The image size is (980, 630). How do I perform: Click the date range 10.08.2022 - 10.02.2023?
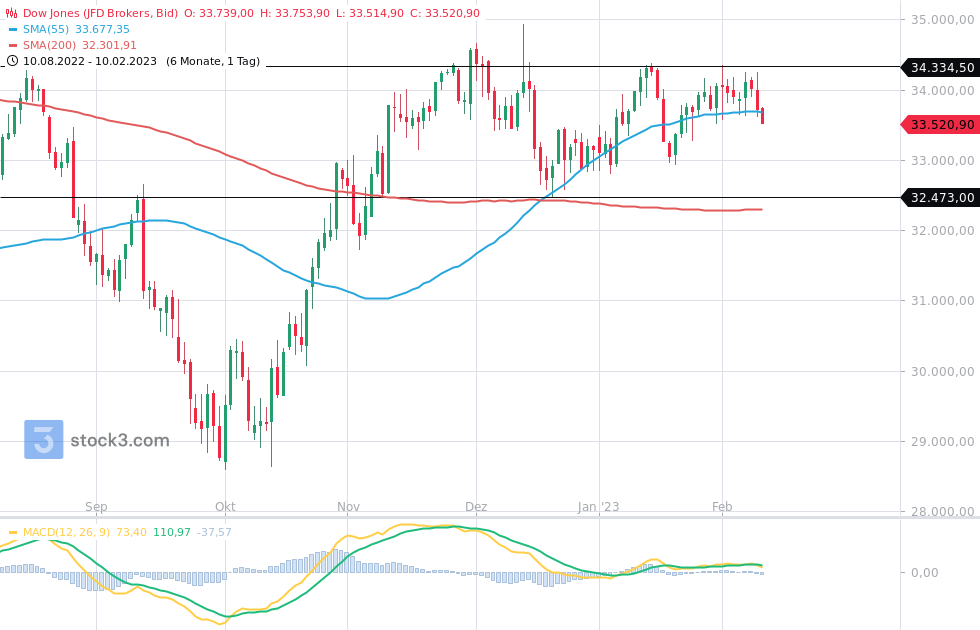(90, 61)
